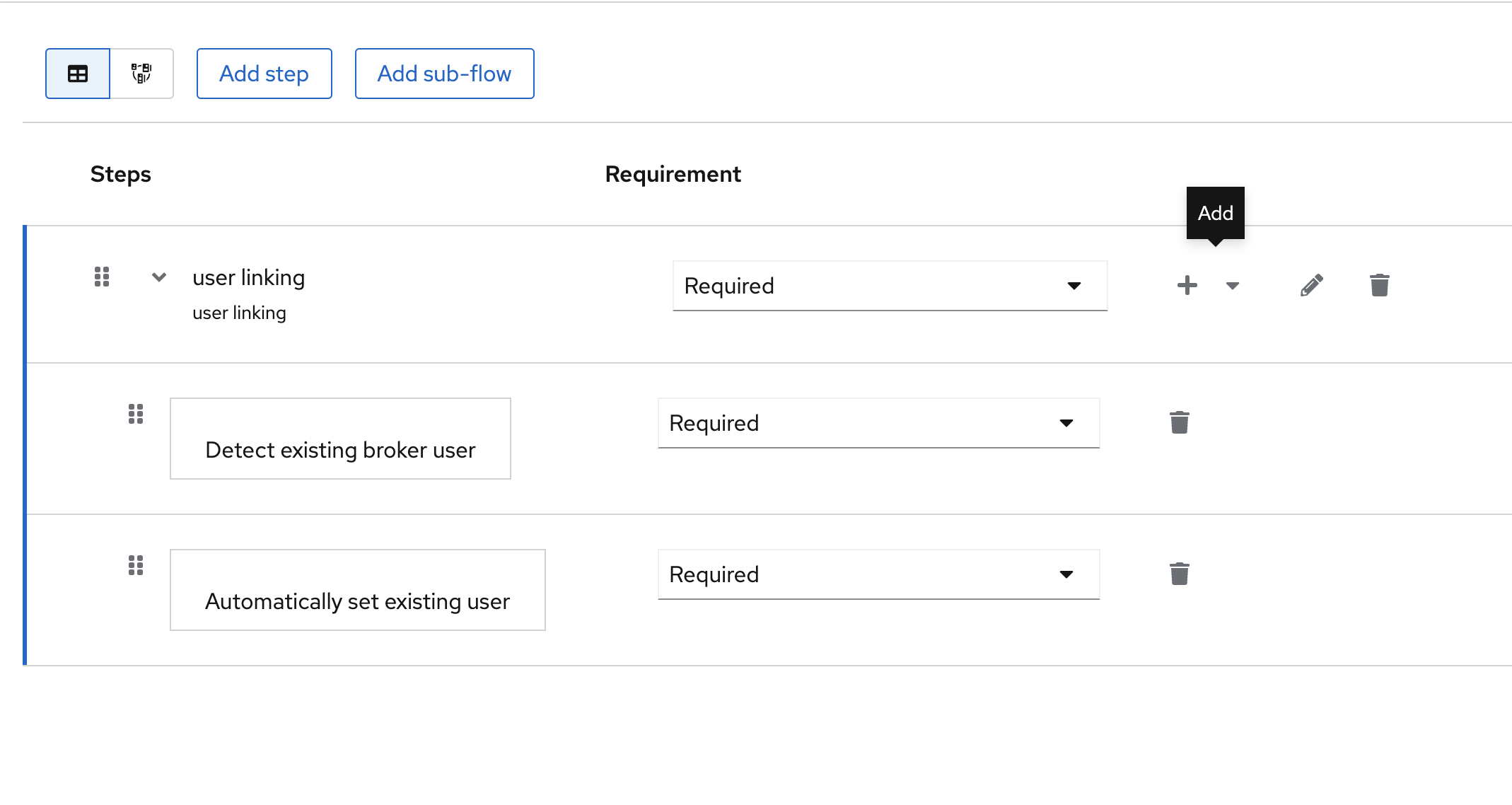1512x805 pixels.
Task: Open the Add options with the plus icon
Action: tap(1187, 285)
